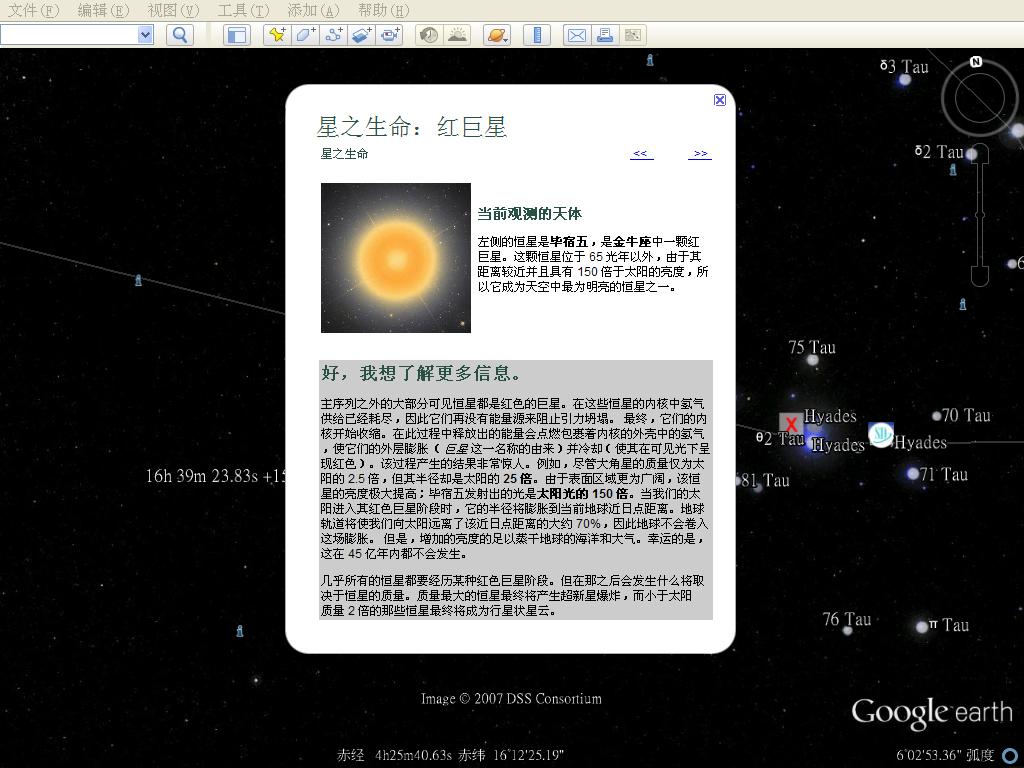
Task: Select the δ3 Tau star
Action: pyautogui.click(x=904, y=80)
